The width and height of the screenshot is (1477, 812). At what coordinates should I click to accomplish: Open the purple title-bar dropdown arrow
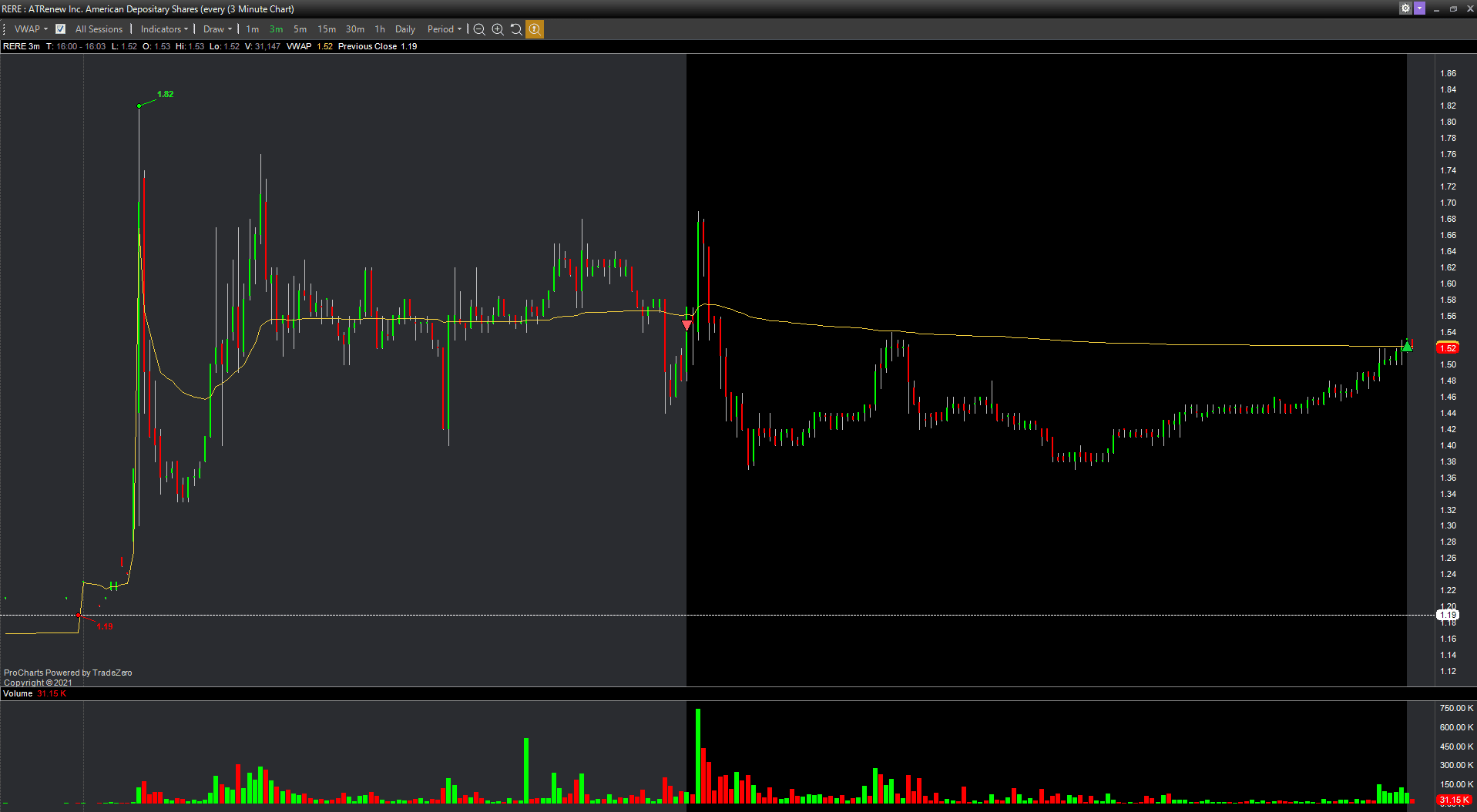pyautogui.click(x=1419, y=8)
